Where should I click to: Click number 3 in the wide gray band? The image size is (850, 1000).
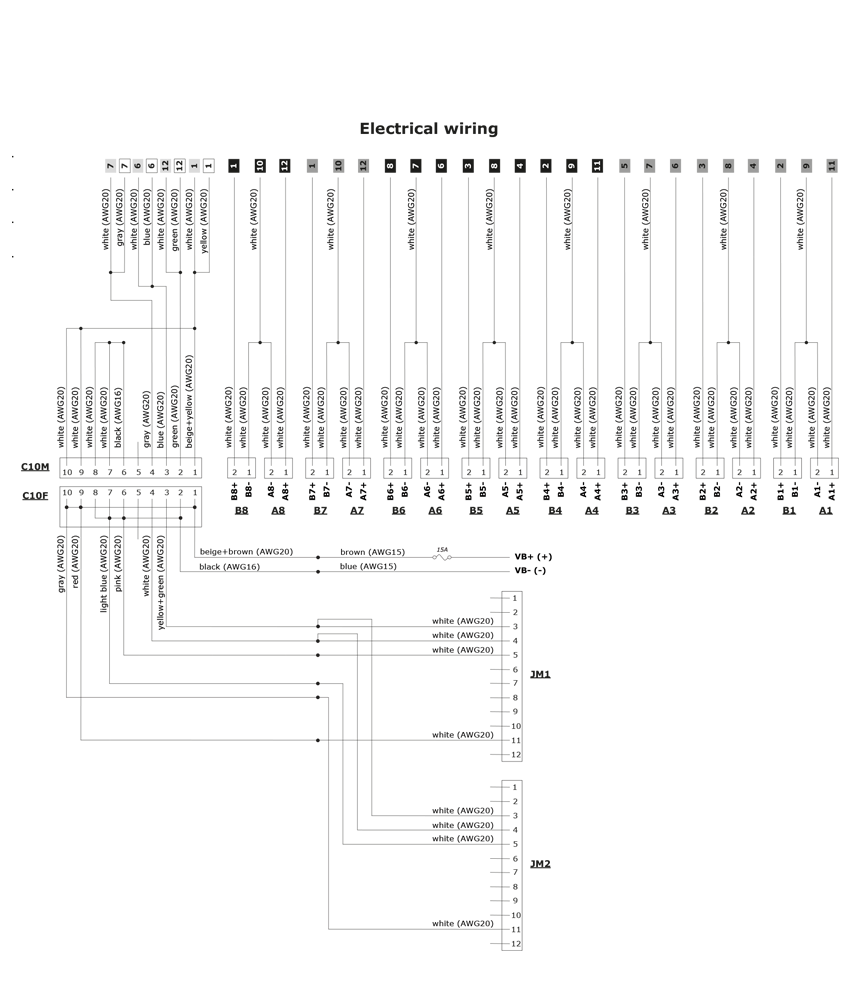(702, 164)
